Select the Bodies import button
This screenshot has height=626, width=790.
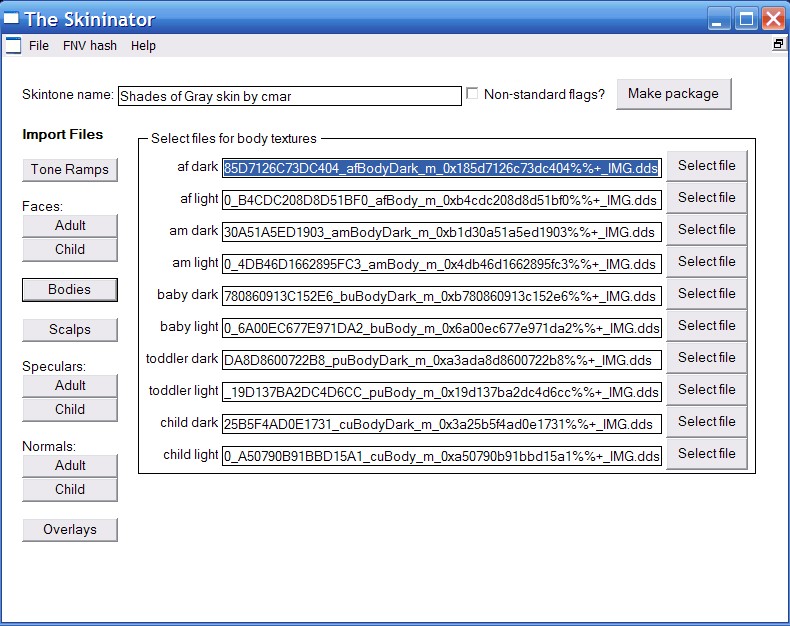pyautogui.click(x=70, y=289)
